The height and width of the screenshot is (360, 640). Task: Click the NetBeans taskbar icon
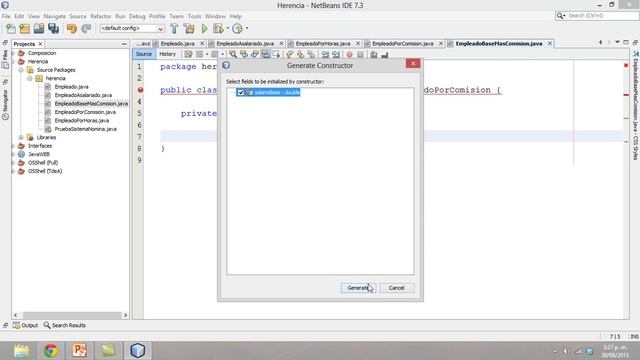138,351
